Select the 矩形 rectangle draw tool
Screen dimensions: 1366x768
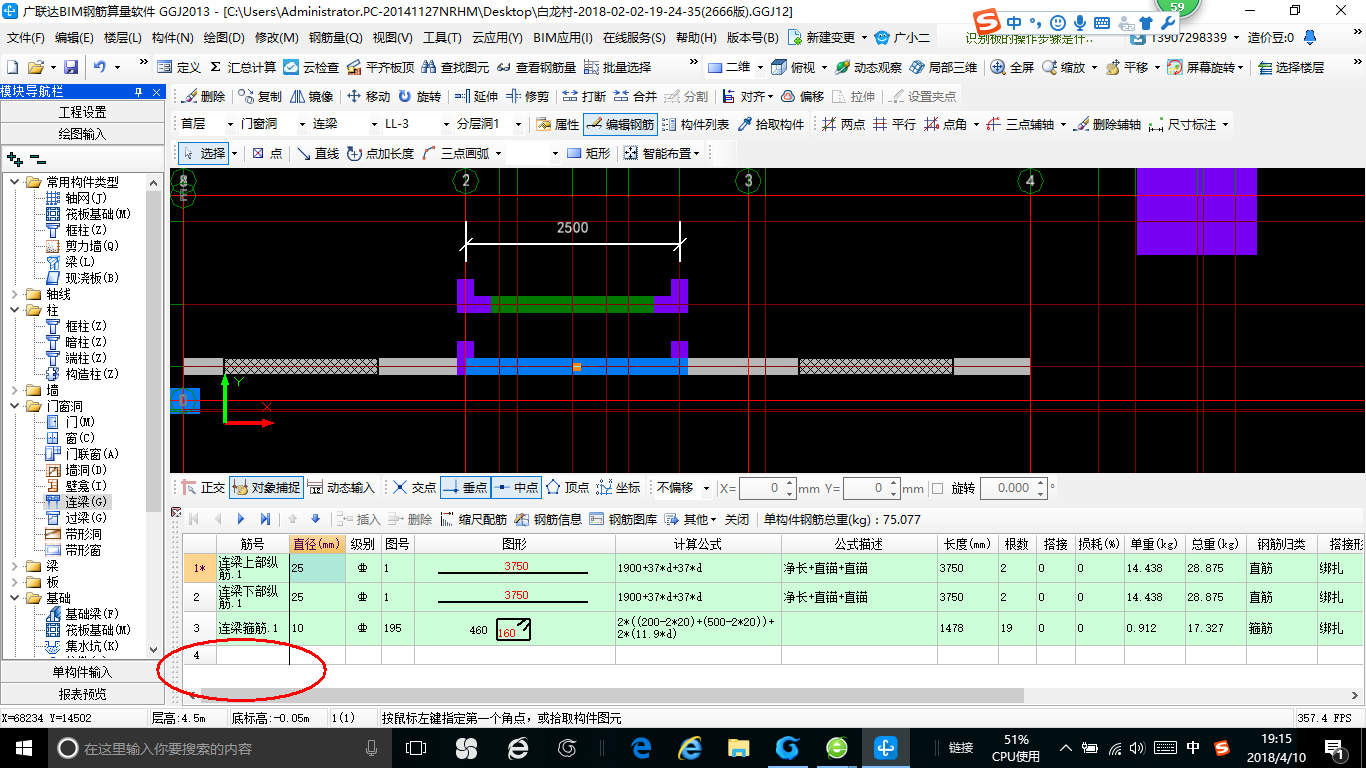click(588, 153)
